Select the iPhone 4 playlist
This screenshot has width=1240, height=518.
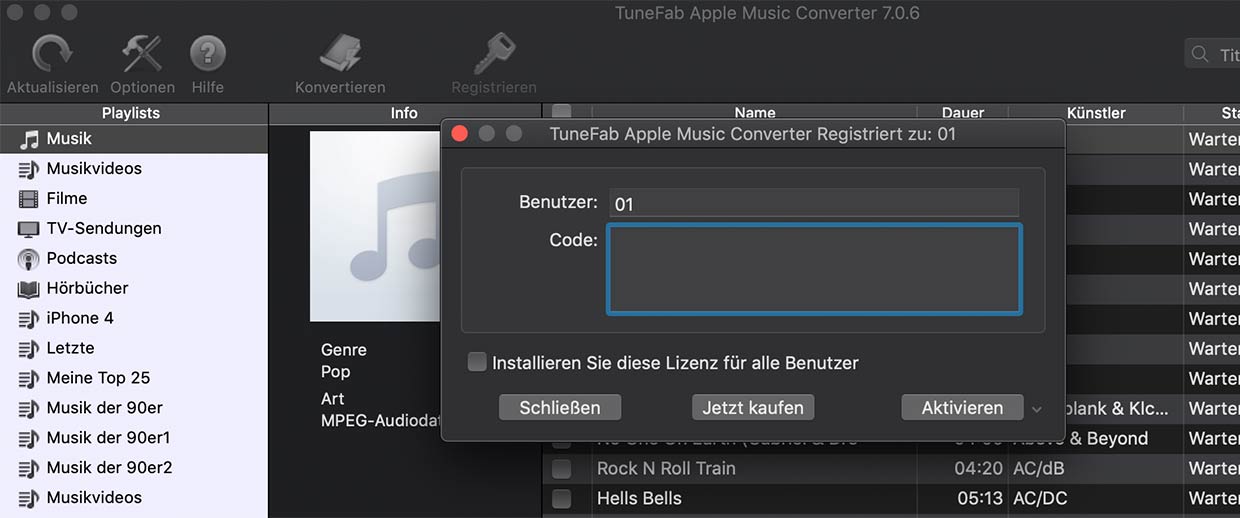click(134, 318)
